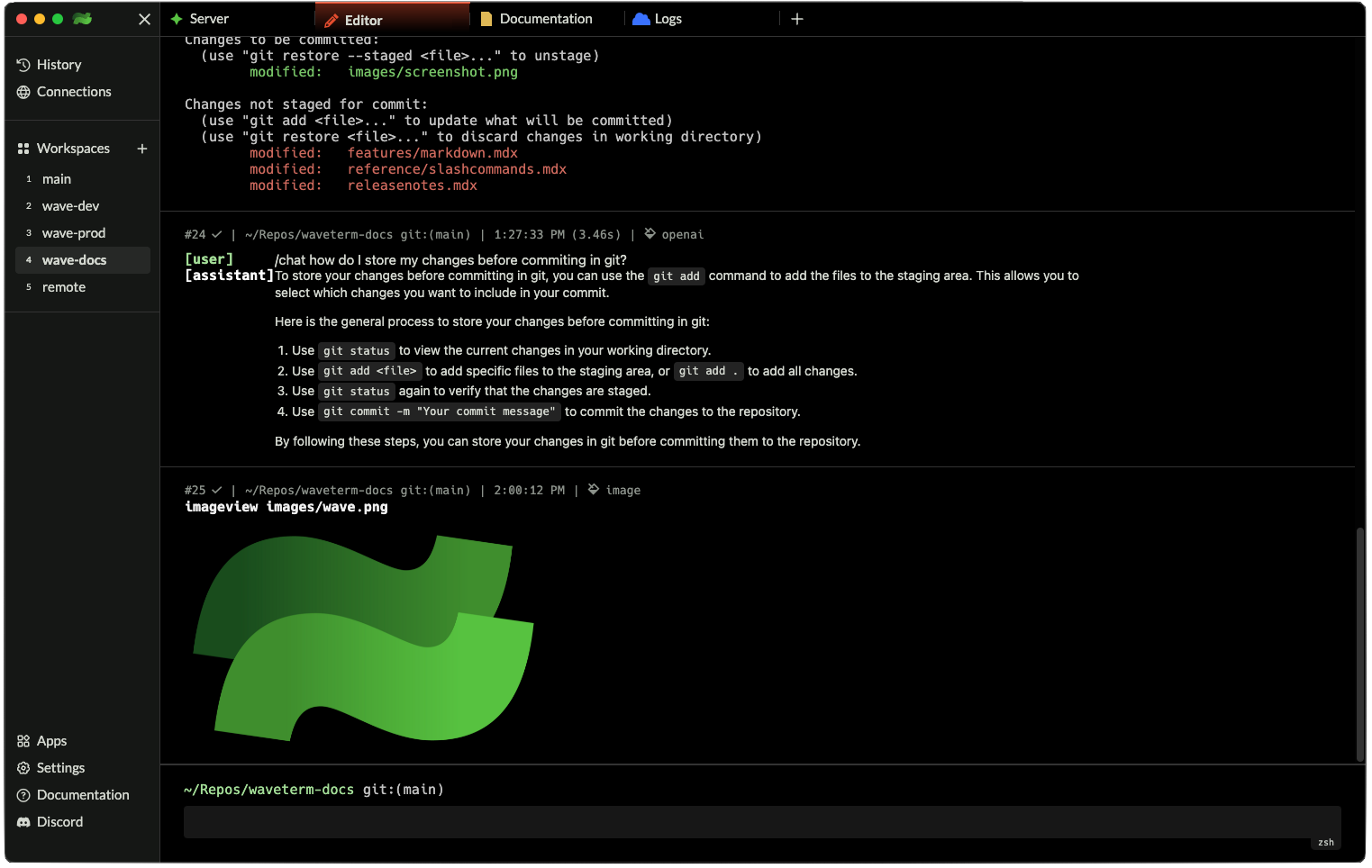Select the wave-prod workspace
Image resolution: width=1372 pixels, height=868 pixels.
pos(83,233)
